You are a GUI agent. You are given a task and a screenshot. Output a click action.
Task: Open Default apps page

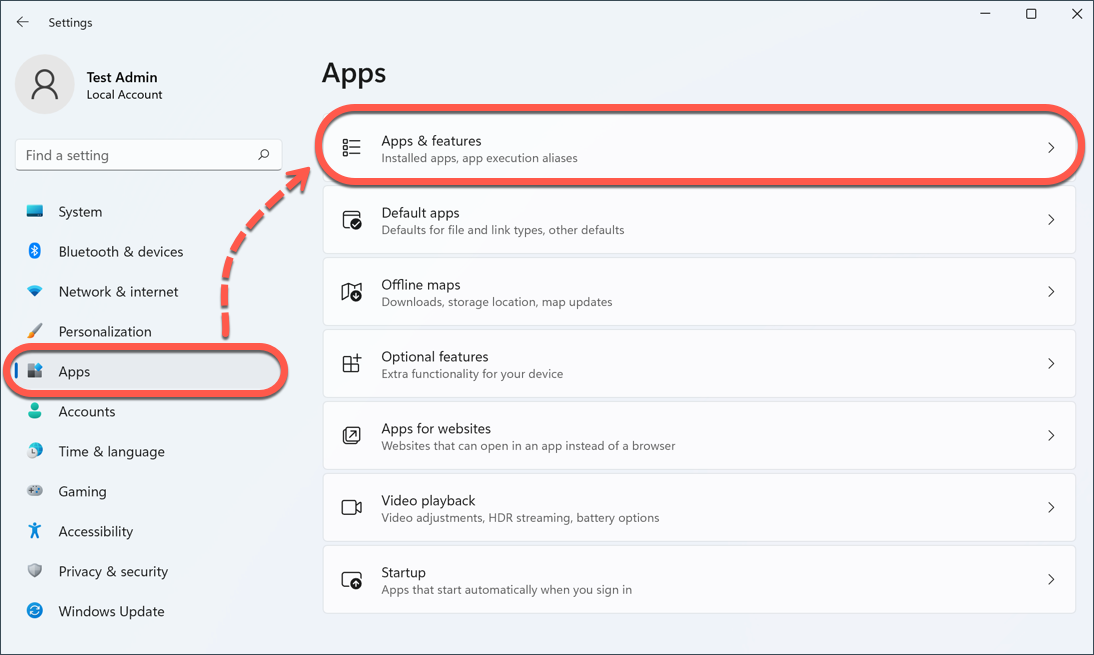699,220
